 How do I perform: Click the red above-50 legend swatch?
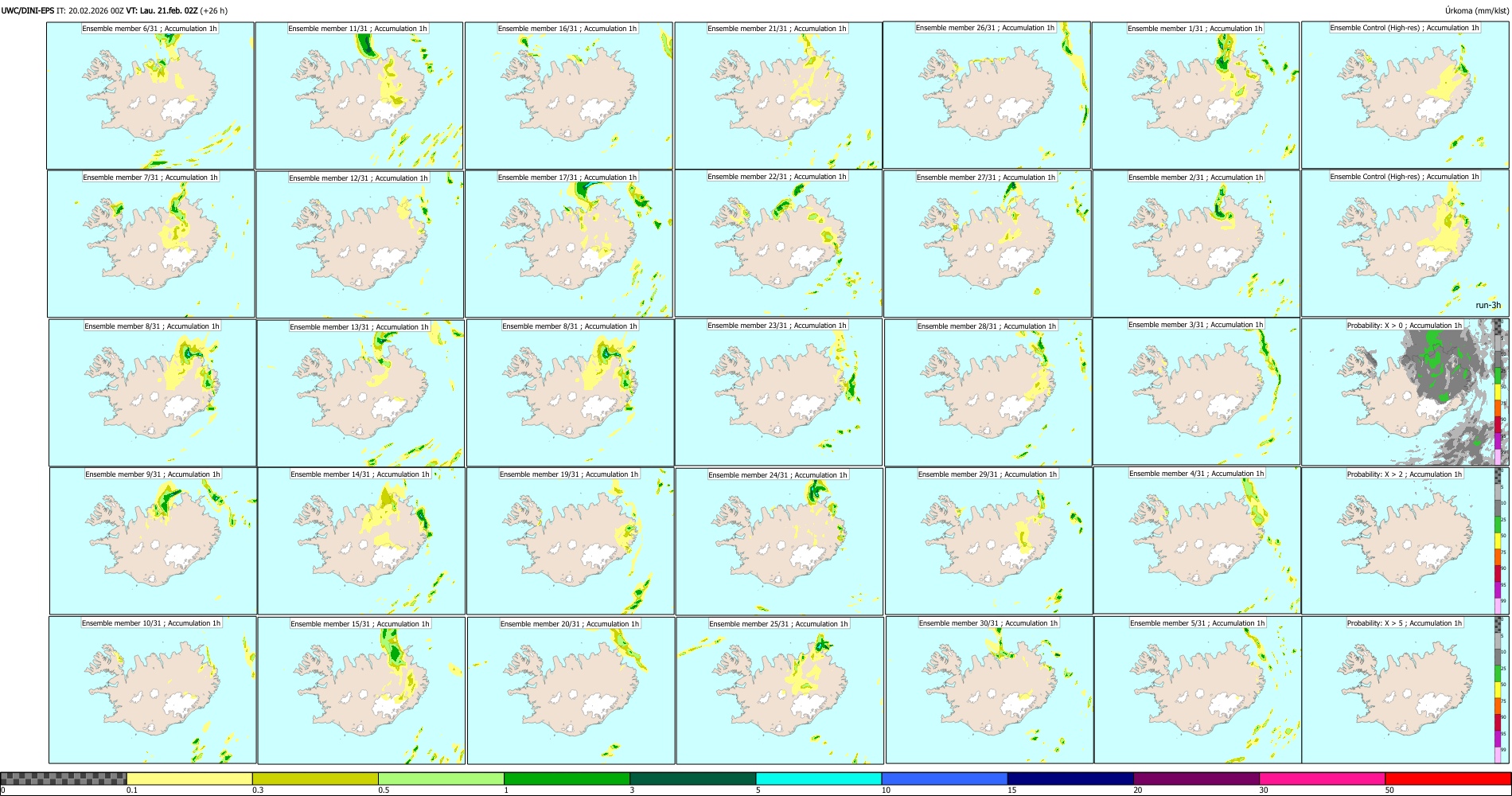pos(1448,778)
